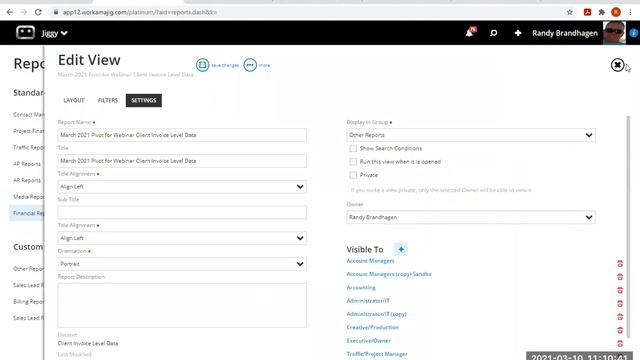This screenshot has height=360, width=640.
Task: Click Randy Brandhagen profile photo
Action: (x=614, y=33)
